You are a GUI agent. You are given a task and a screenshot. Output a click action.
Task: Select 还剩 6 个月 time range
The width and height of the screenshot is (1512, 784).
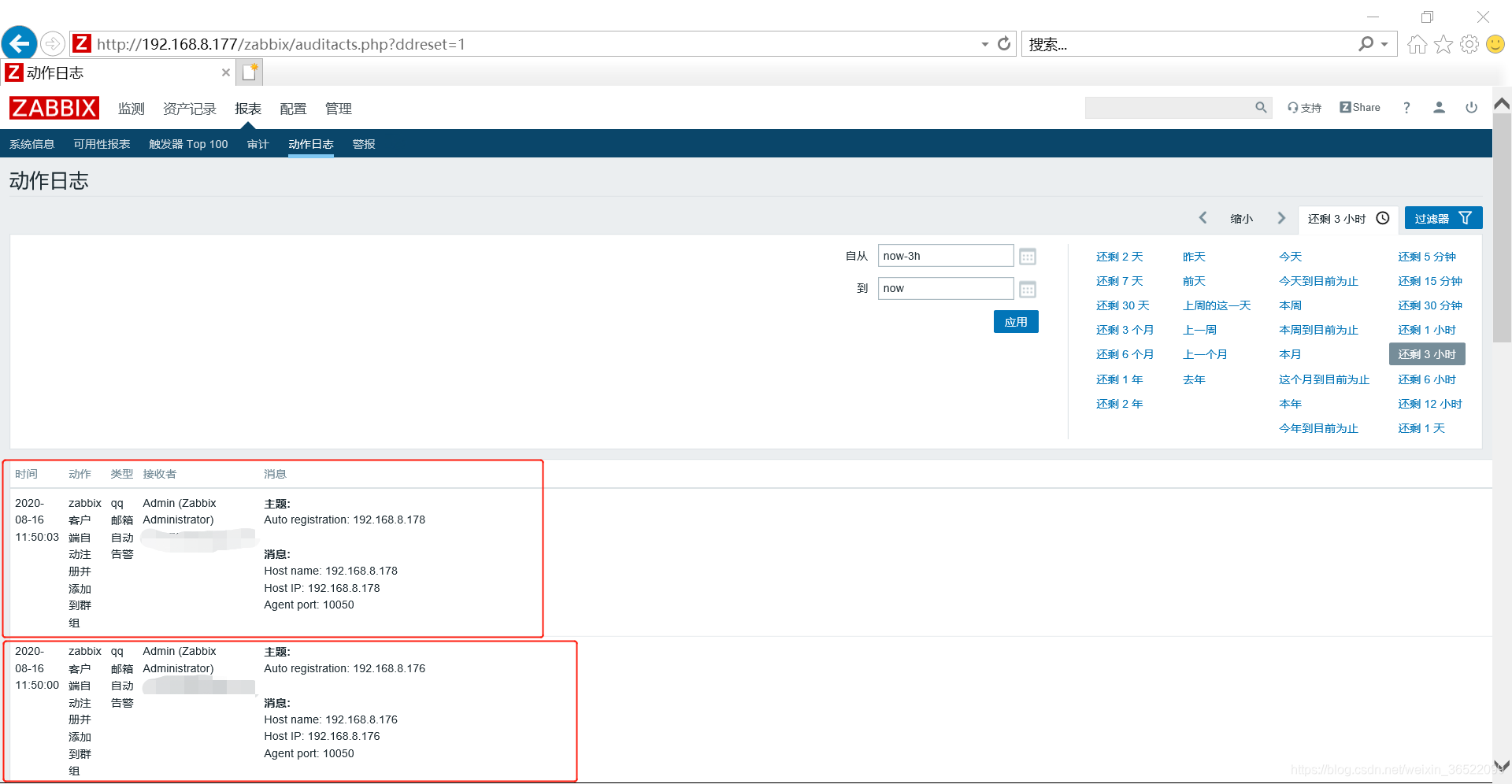(1125, 354)
